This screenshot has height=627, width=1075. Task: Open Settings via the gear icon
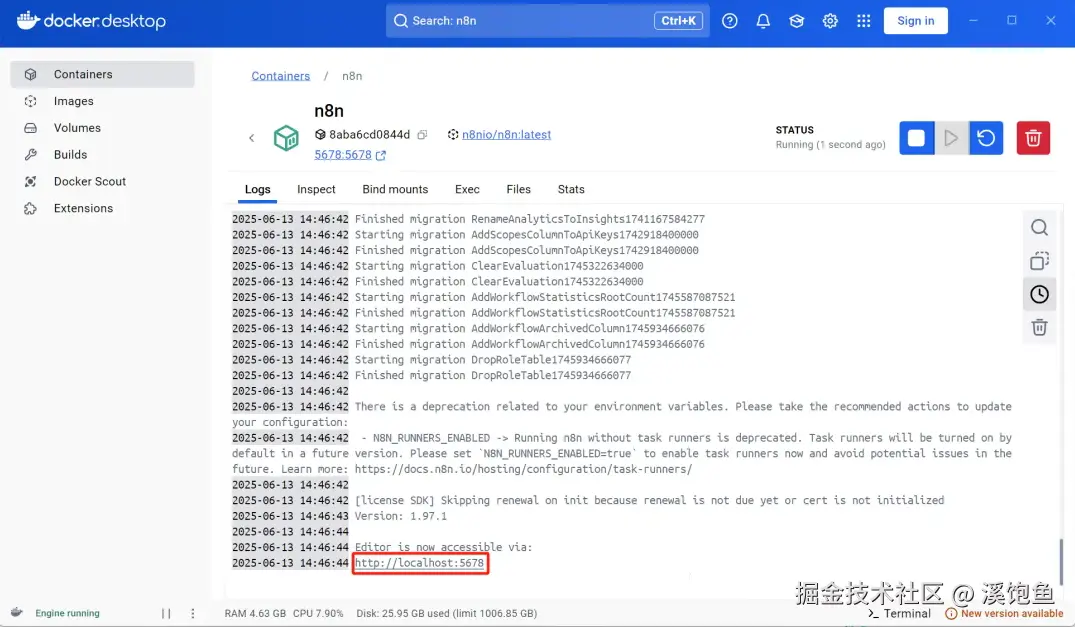click(830, 21)
